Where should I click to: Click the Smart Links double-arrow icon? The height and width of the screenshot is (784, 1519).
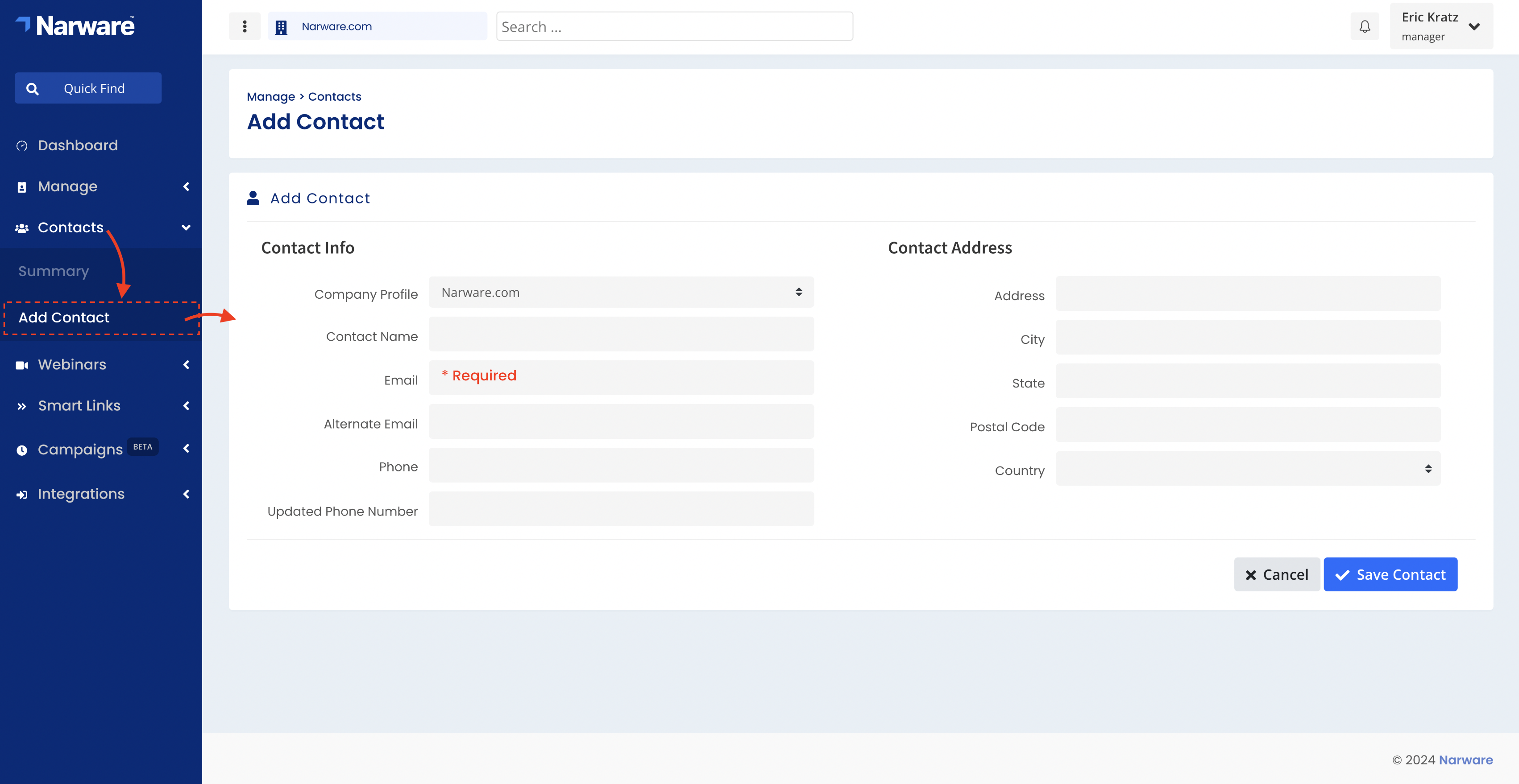click(x=22, y=406)
